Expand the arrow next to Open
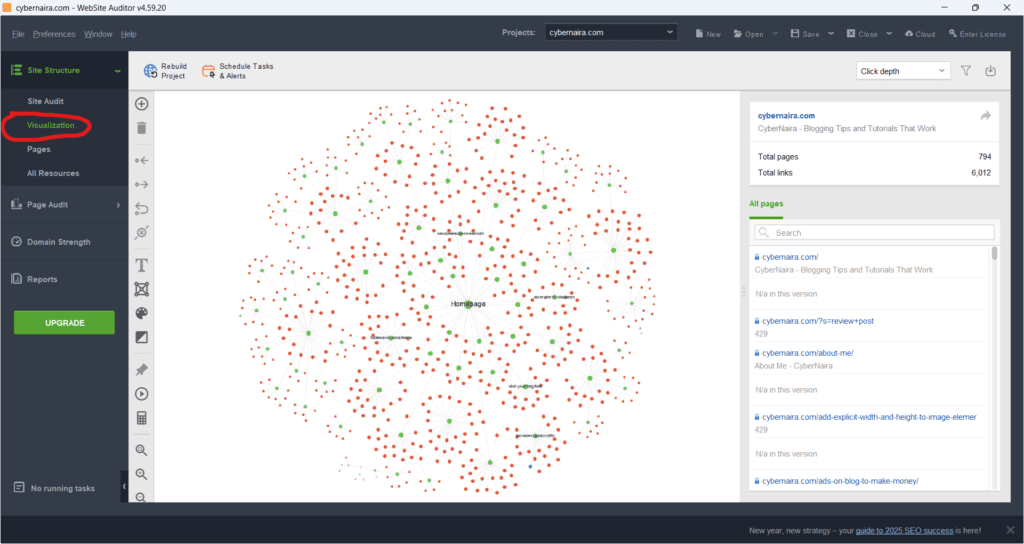 [775, 33]
